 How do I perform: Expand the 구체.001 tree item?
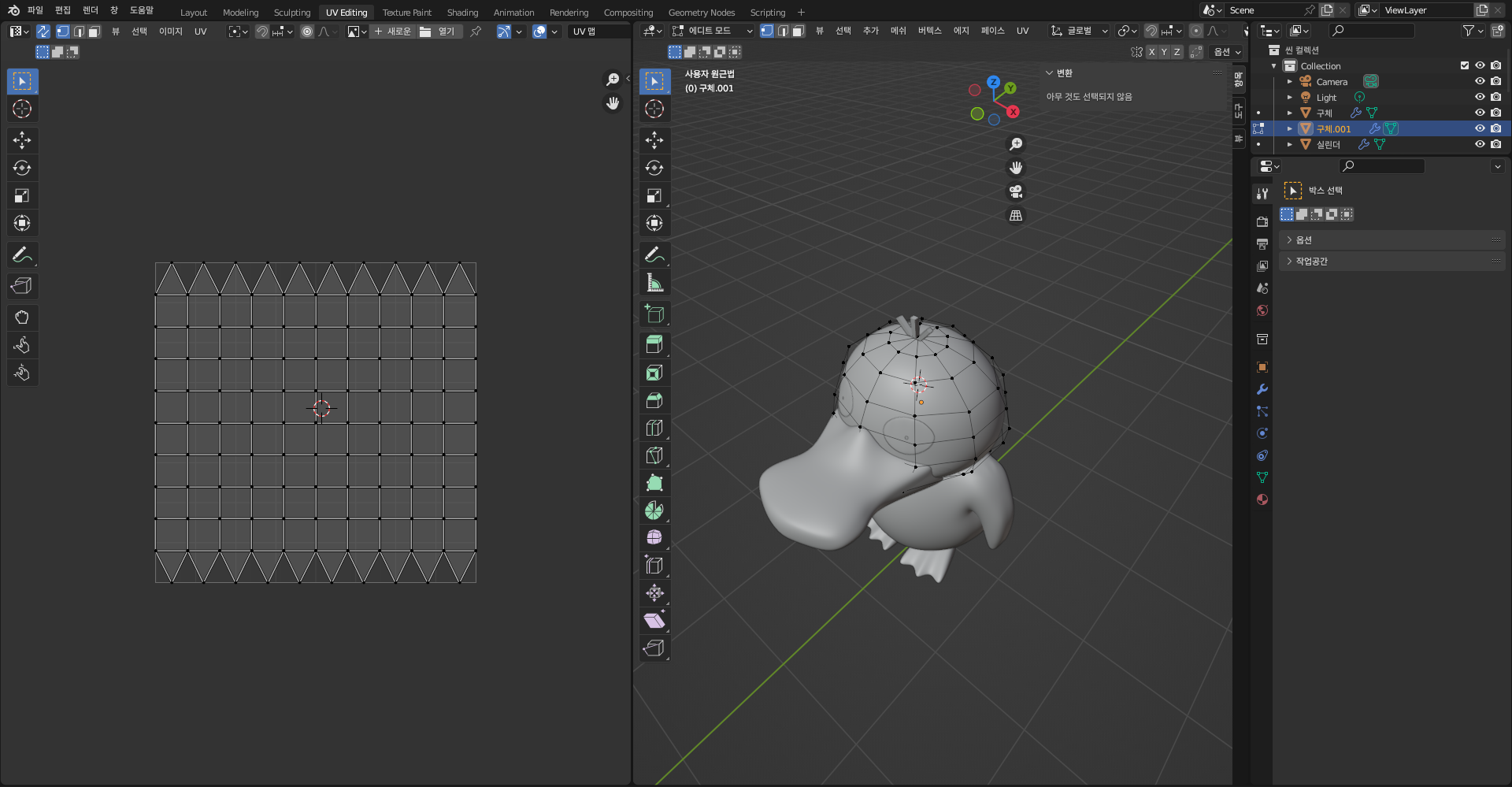[x=1289, y=128]
